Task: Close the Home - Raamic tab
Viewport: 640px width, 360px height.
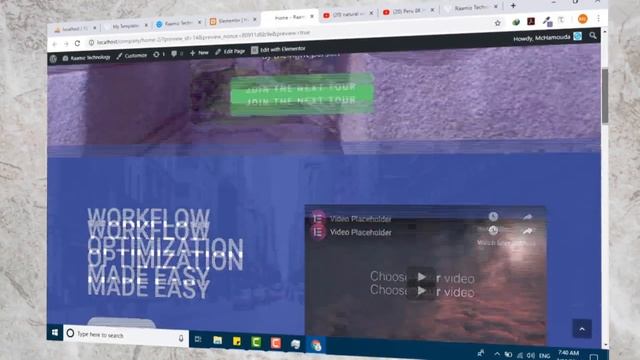Action: pyautogui.click(x=312, y=16)
